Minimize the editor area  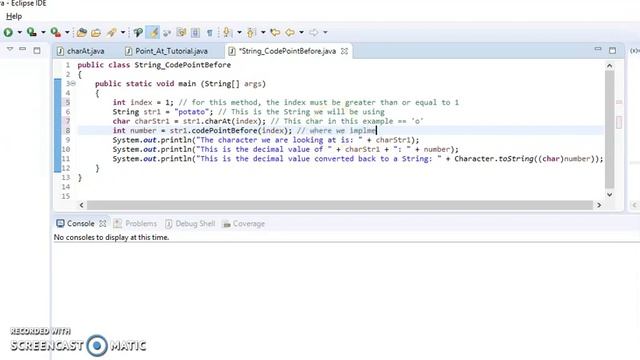click(598, 49)
